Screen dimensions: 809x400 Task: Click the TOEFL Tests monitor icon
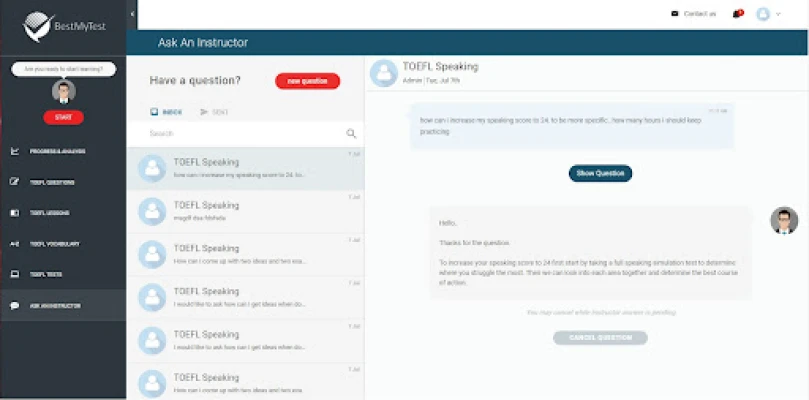(x=15, y=274)
